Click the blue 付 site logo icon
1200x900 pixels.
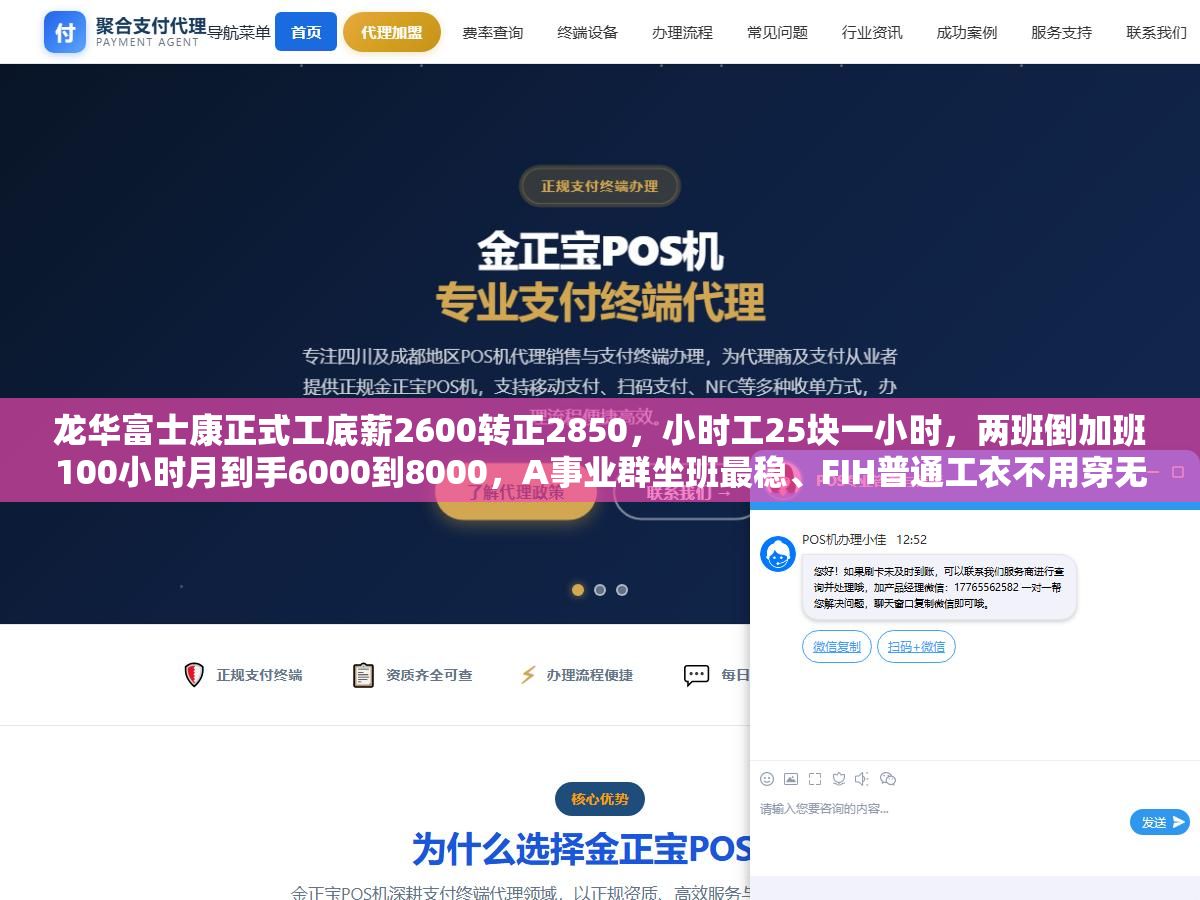tap(65, 32)
